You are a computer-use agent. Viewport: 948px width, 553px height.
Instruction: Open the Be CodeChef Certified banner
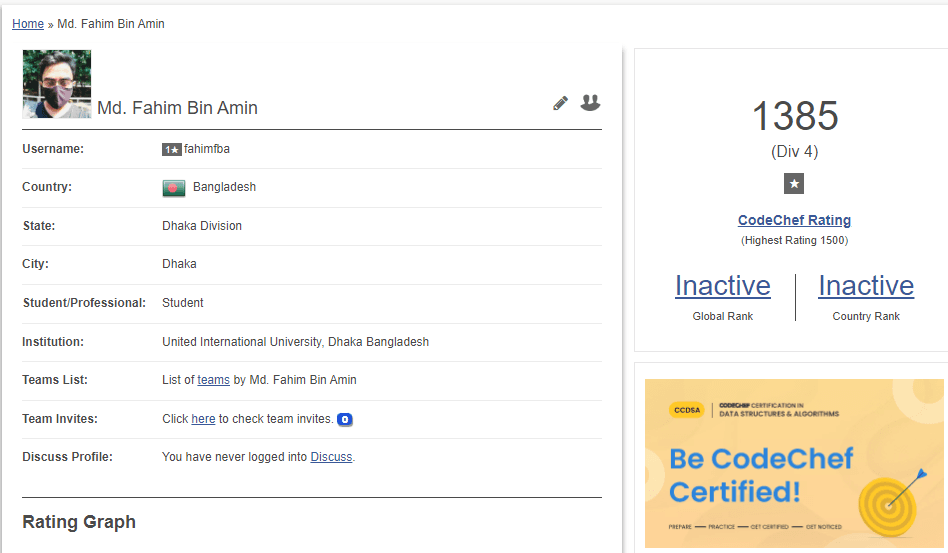pos(794,464)
